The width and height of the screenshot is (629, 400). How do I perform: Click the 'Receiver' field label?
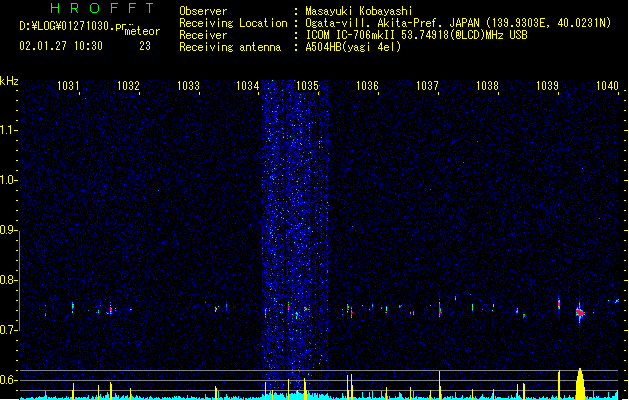click(203, 35)
